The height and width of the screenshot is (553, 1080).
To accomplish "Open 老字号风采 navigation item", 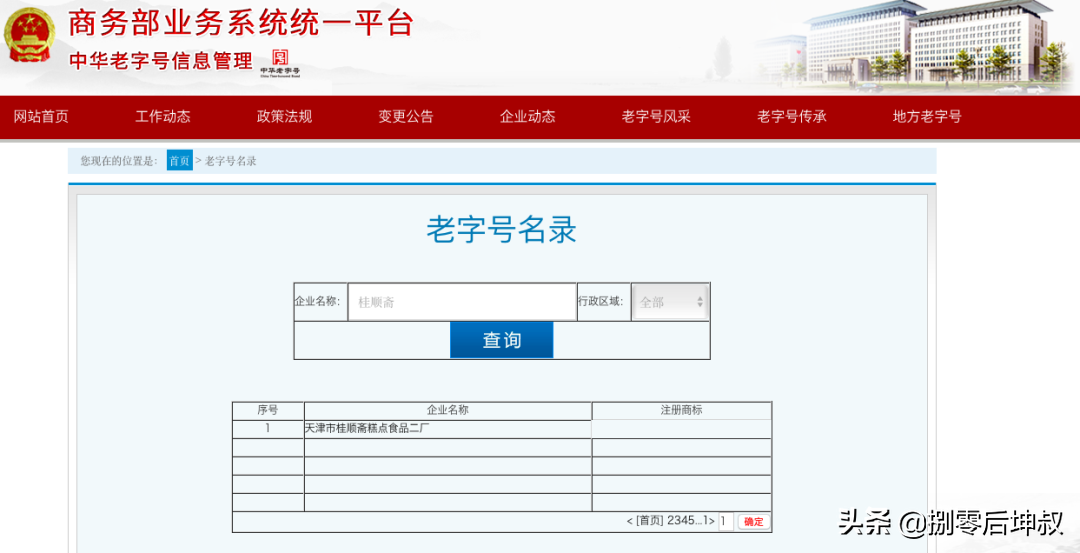I will tap(656, 117).
